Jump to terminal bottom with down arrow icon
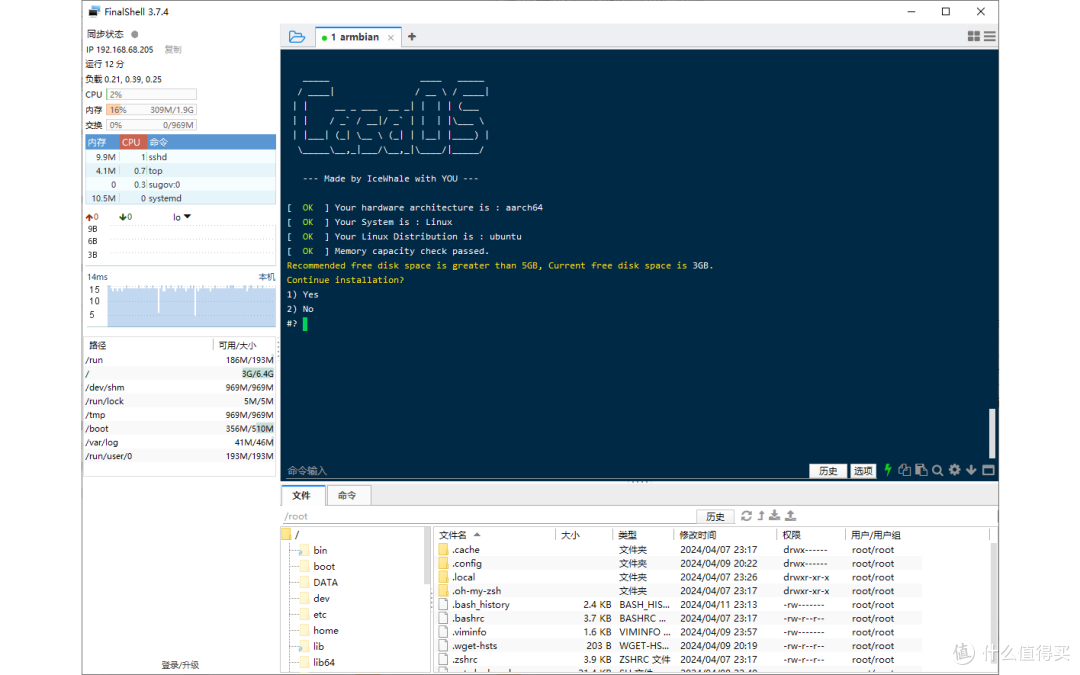The height and width of the screenshot is (675, 1080). 971,470
